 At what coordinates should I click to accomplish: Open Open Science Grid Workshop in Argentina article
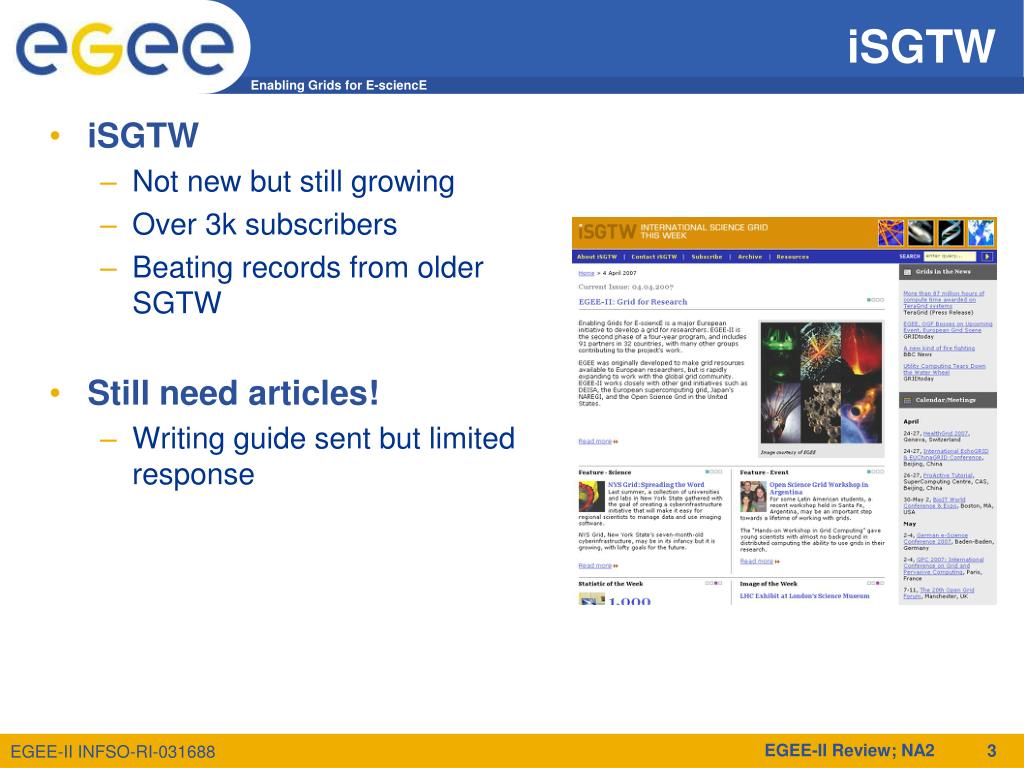tap(819, 488)
